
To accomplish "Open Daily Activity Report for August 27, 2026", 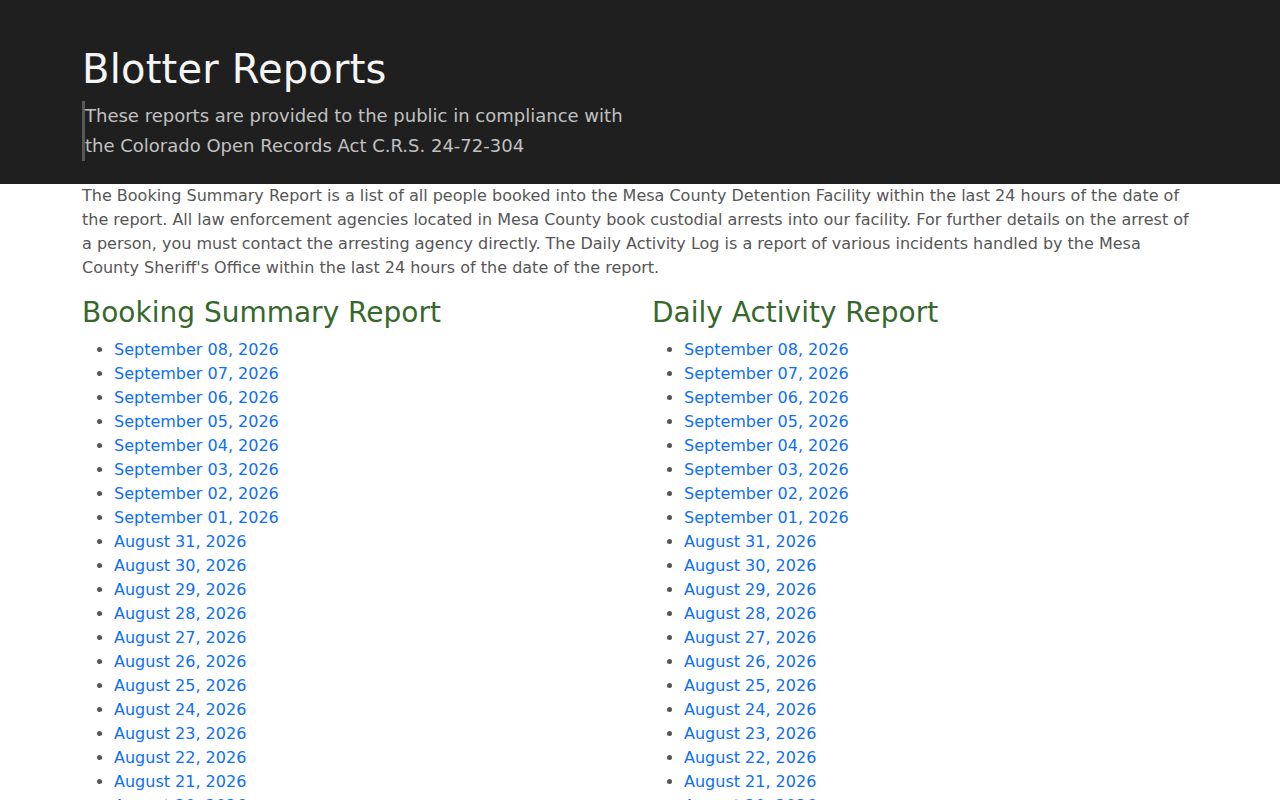I will pos(750,637).
